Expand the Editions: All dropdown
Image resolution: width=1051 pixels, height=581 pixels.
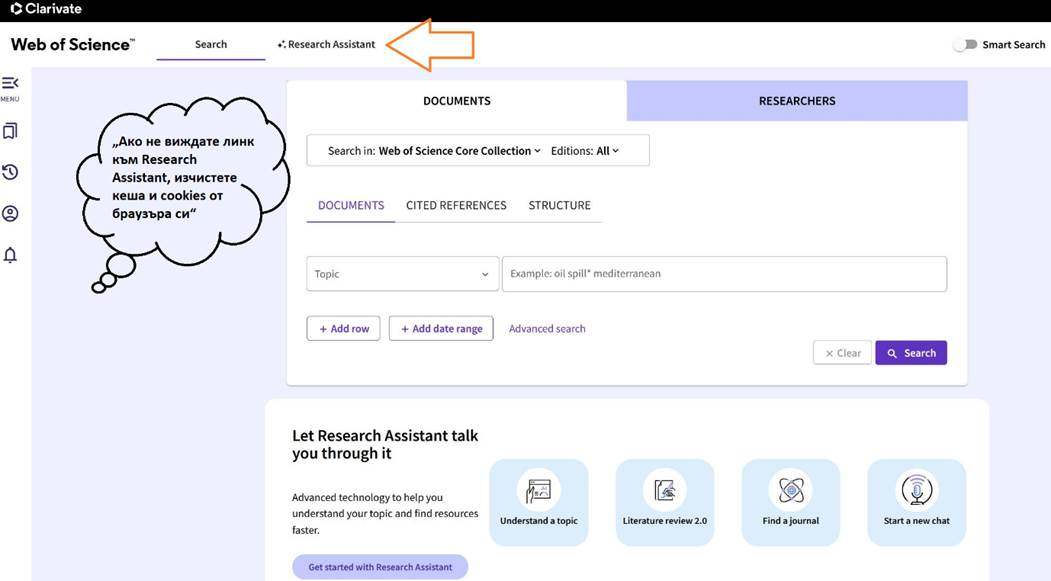pyautogui.click(x=584, y=151)
